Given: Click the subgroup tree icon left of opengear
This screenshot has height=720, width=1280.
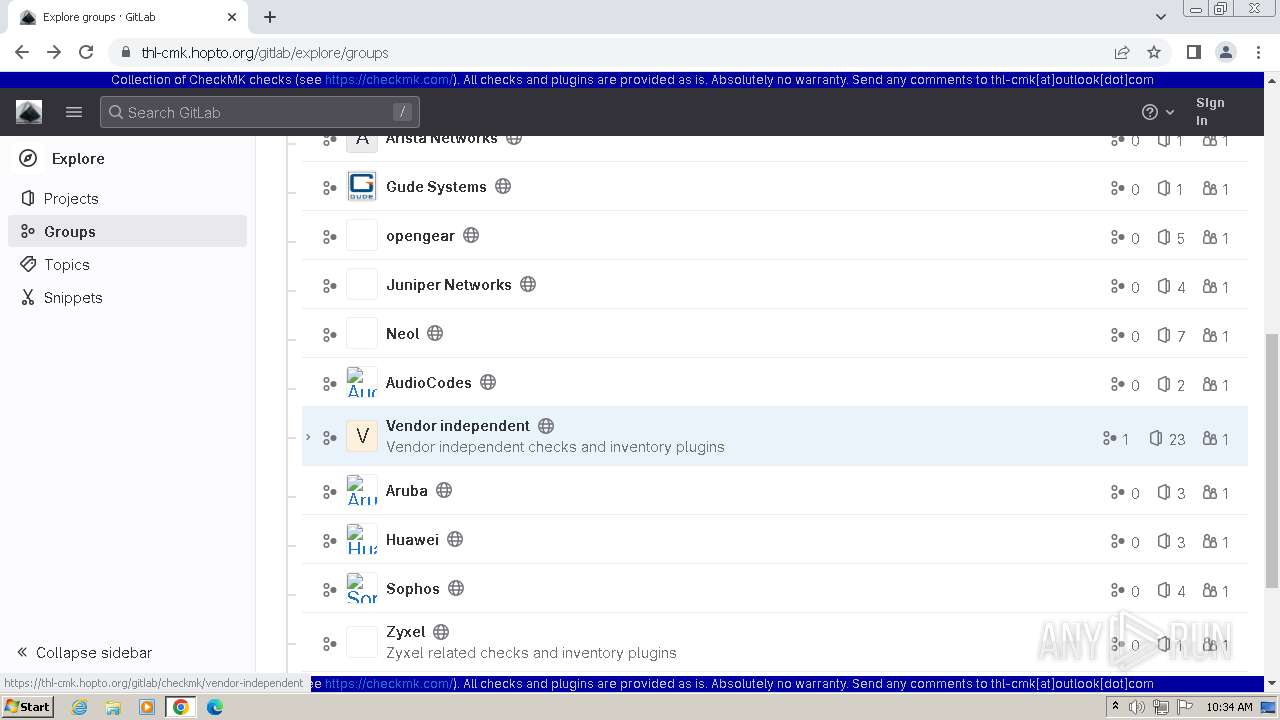Looking at the screenshot, I should (x=329, y=237).
